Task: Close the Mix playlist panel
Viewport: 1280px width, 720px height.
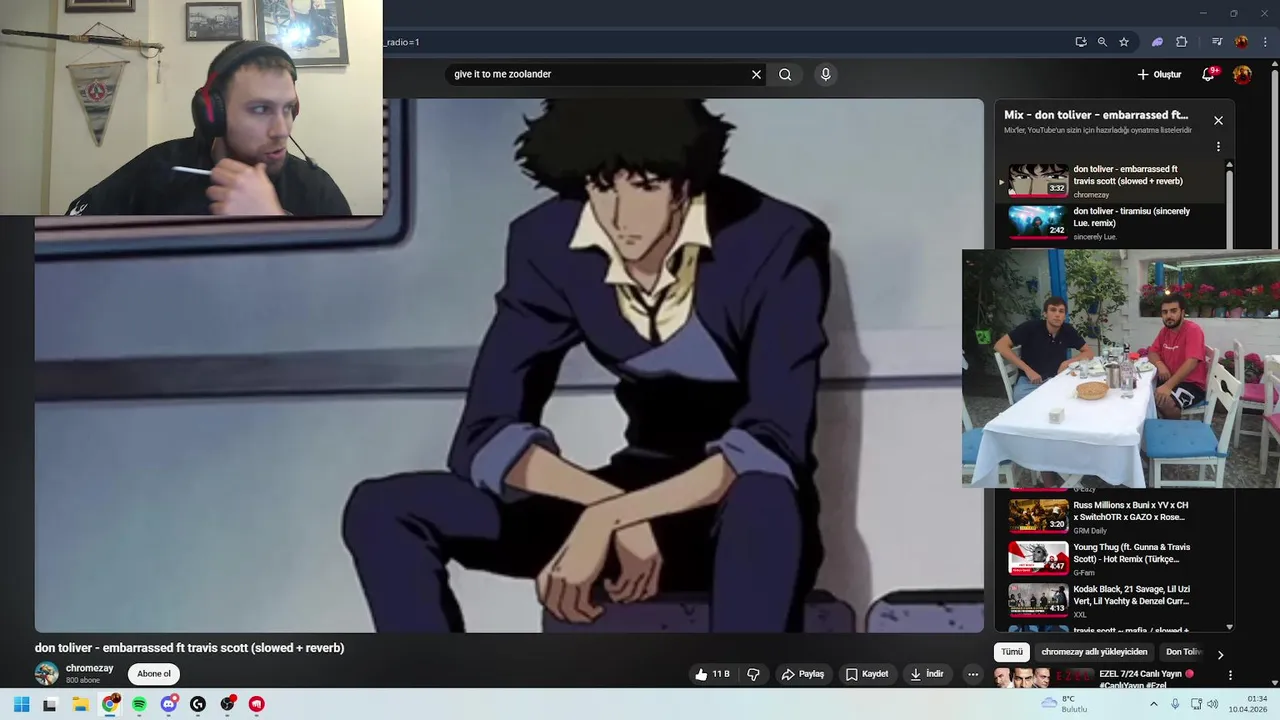Action: point(1218,120)
